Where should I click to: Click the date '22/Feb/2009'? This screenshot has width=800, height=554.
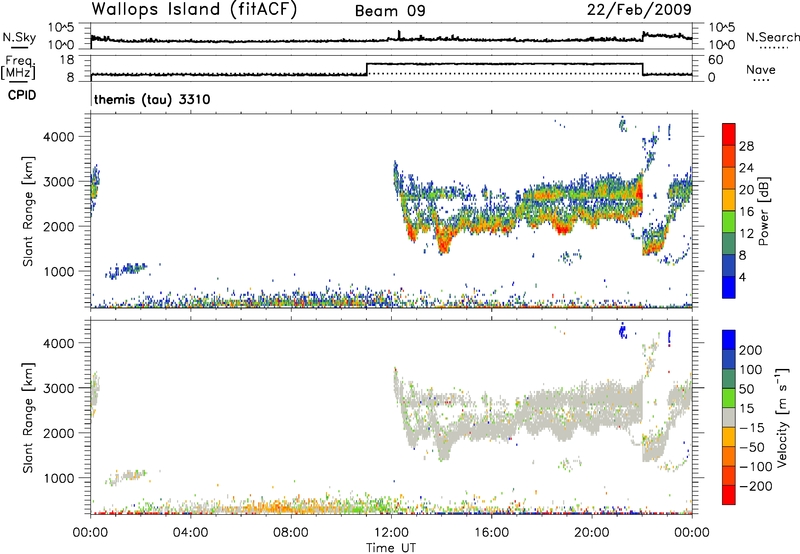639,9
